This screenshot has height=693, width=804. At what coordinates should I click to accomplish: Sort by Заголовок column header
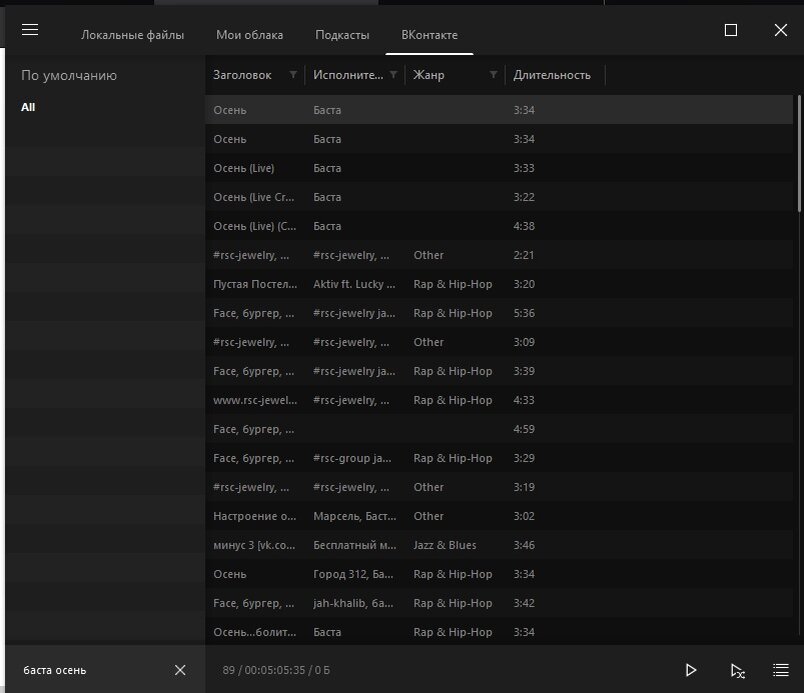[242, 75]
